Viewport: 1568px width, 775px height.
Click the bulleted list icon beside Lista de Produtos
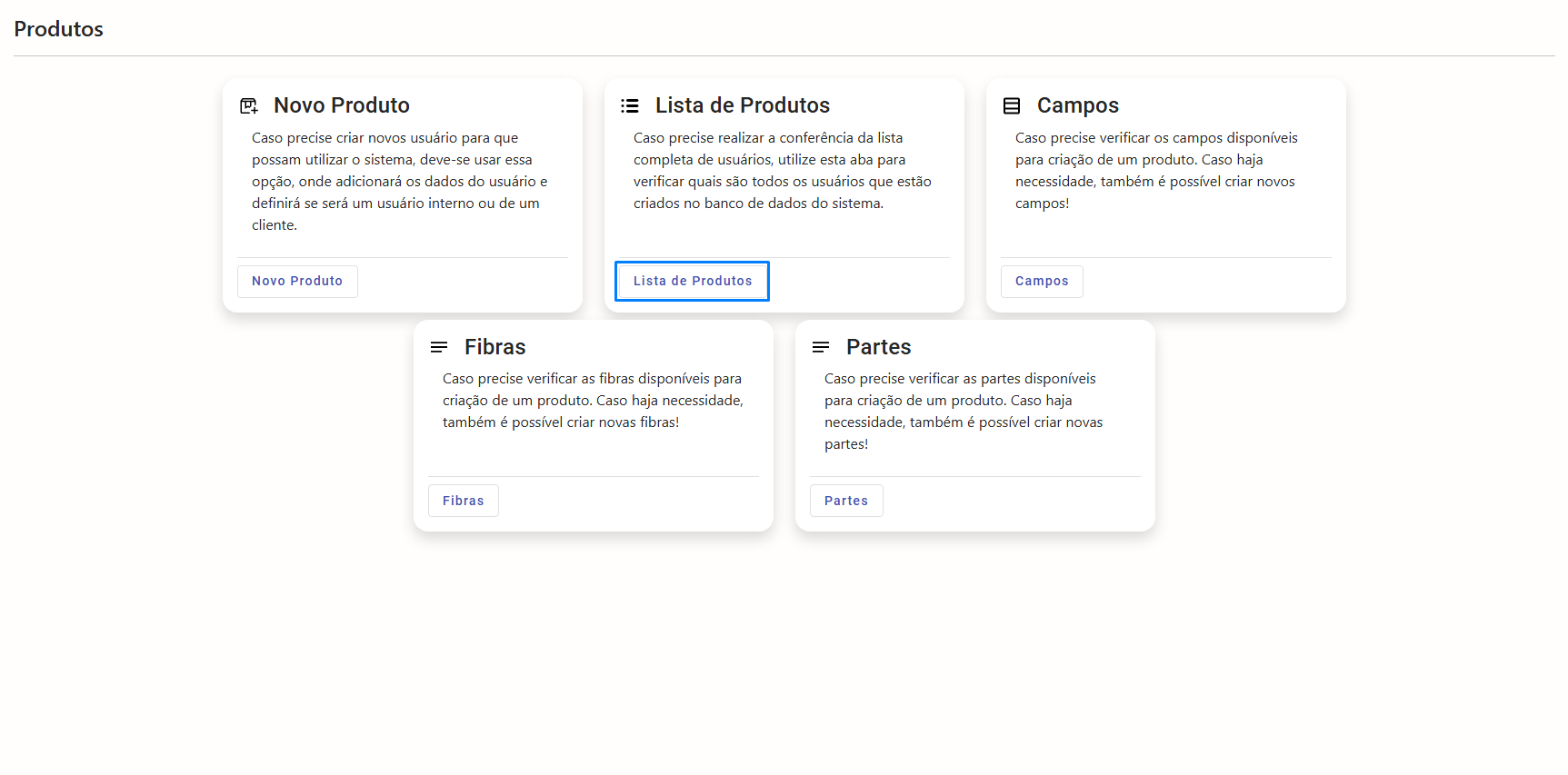630,106
